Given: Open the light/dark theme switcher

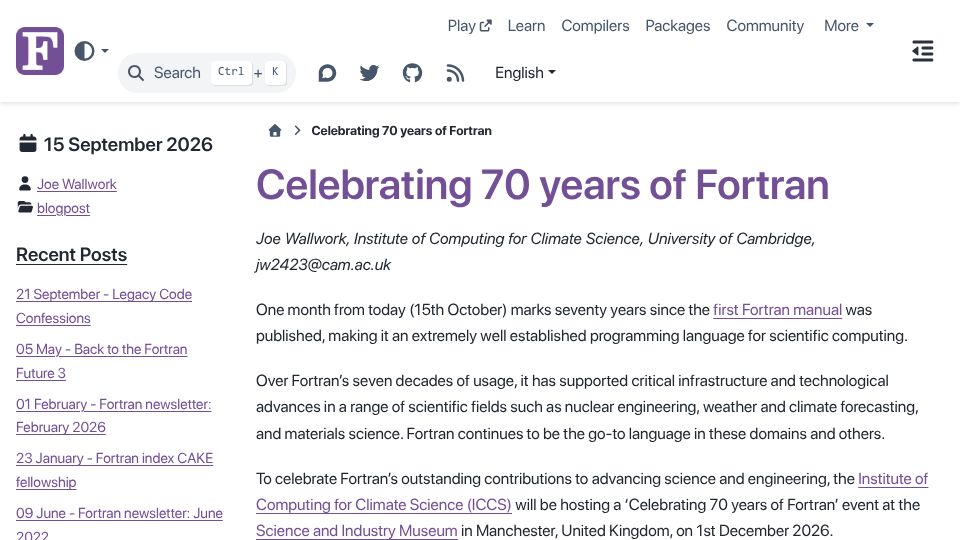Looking at the screenshot, I should coord(91,51).
